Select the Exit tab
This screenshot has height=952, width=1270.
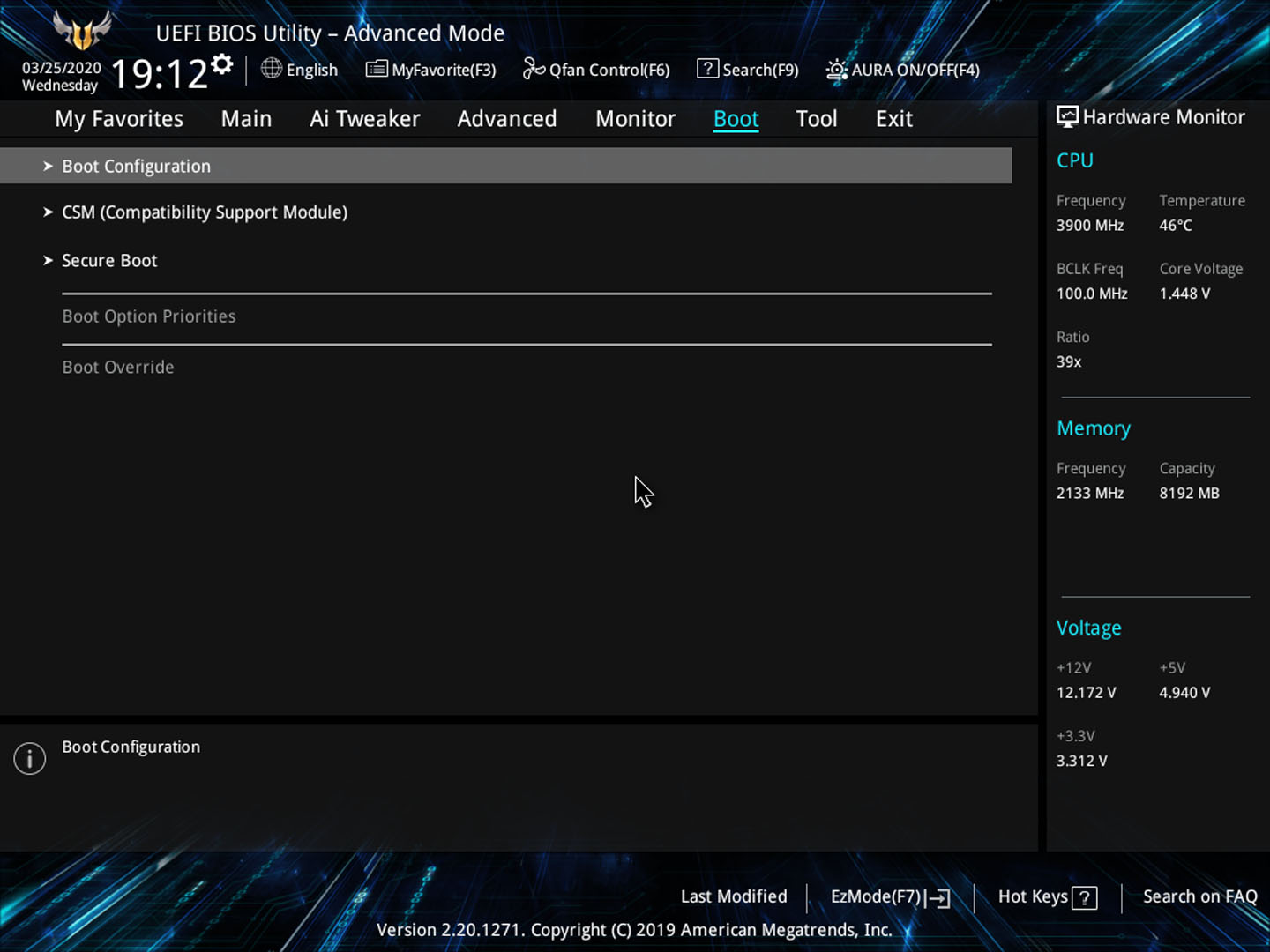[x=893, y=119]
